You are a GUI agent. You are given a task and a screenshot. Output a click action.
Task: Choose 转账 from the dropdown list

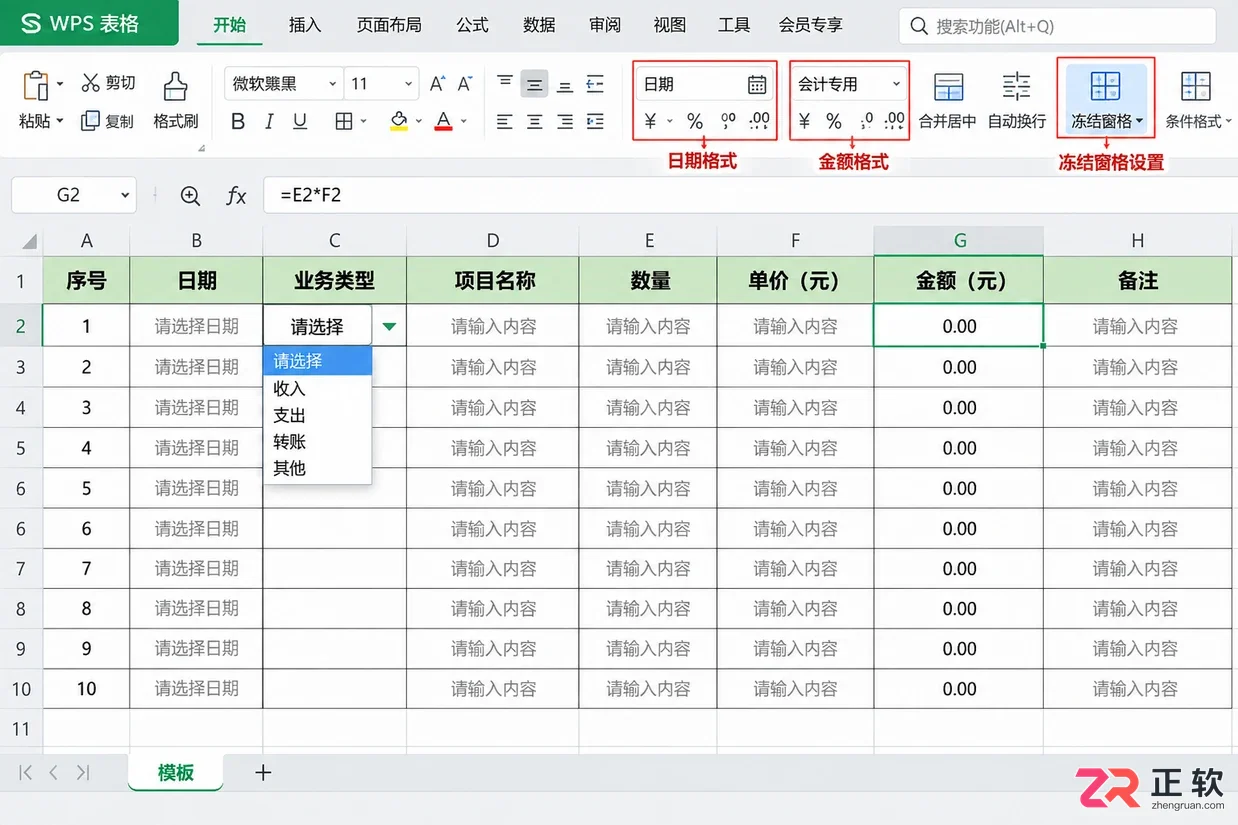[x=317, y=441]
